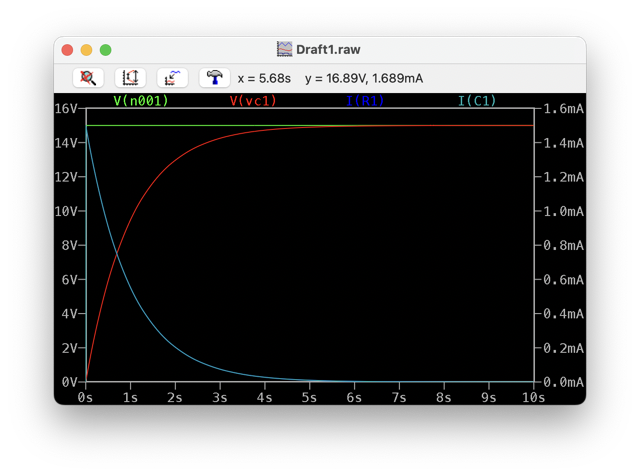
Task: Select the I(R1) trace label
Action: point(365,100)
